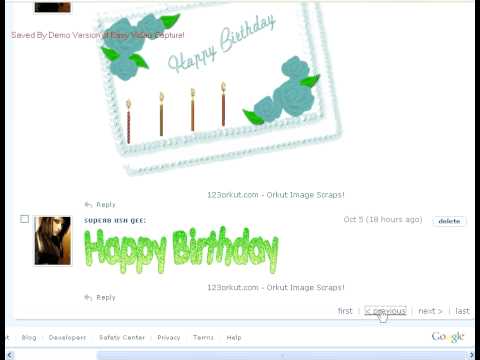Viewport: 480px width, 360px height.
Task: Open the Developers footer link
Action: pos(67,337)
